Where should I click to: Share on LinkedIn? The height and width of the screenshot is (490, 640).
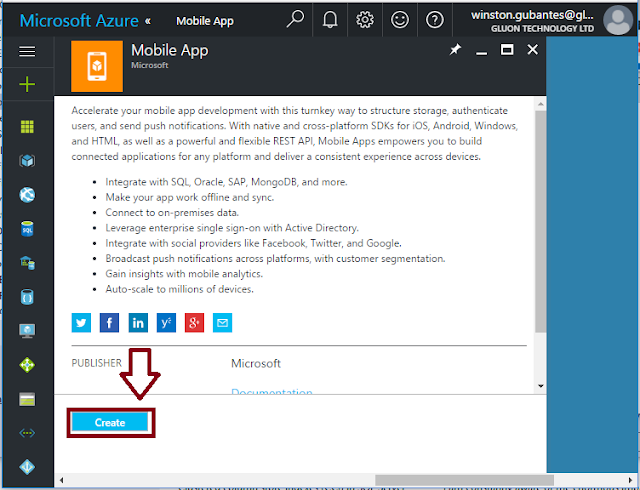(138, 323)
